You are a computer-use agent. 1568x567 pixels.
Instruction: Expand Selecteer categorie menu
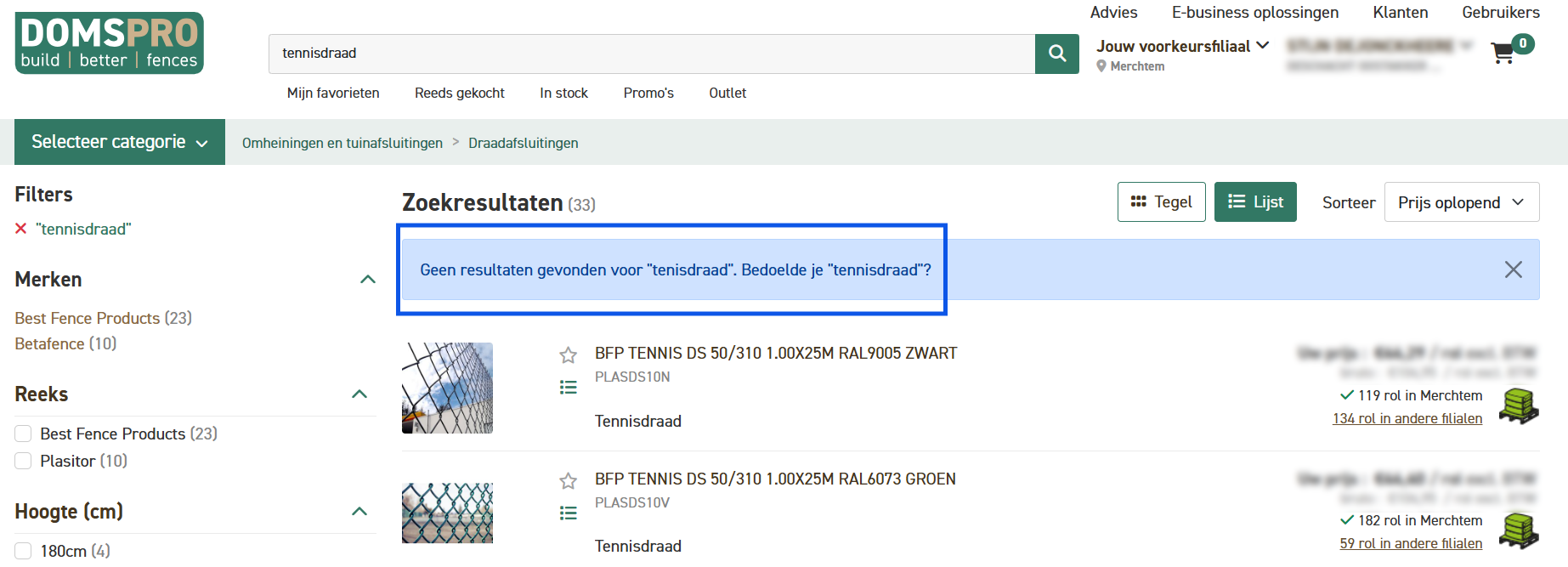coord(120,142)
